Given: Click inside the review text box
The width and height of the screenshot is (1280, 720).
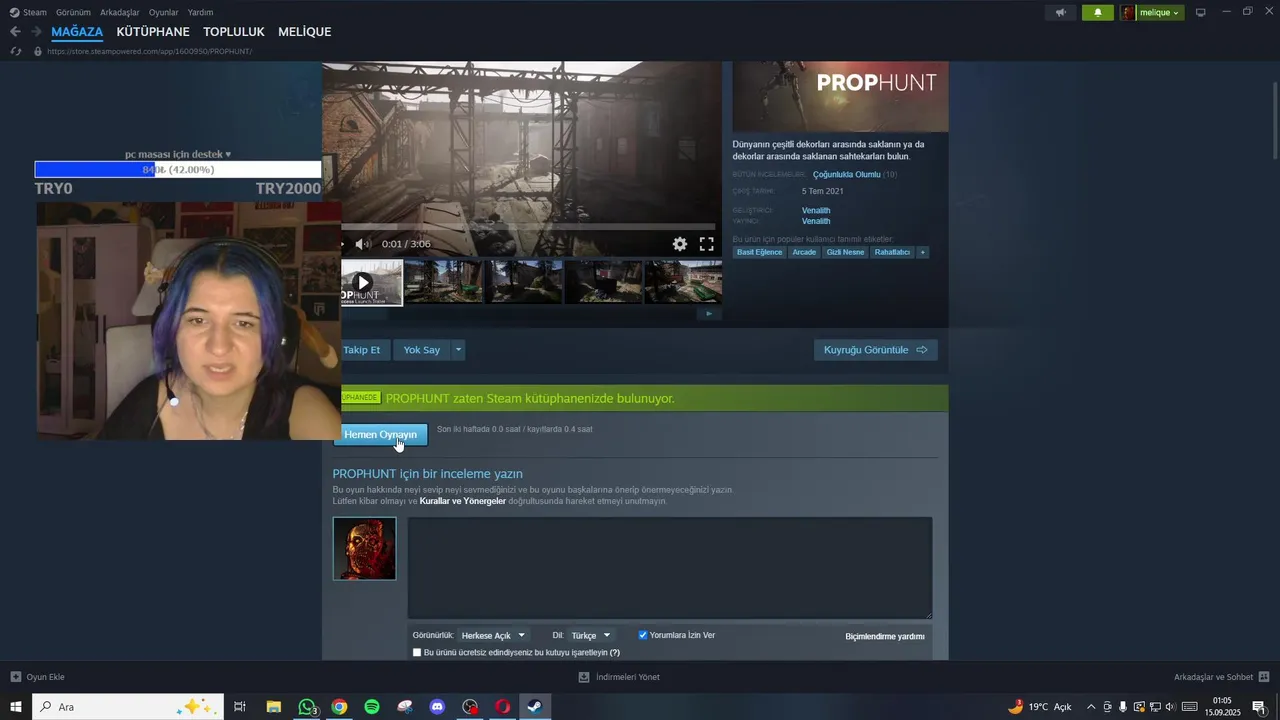Looking at the screenshot, I should (670, 567).
